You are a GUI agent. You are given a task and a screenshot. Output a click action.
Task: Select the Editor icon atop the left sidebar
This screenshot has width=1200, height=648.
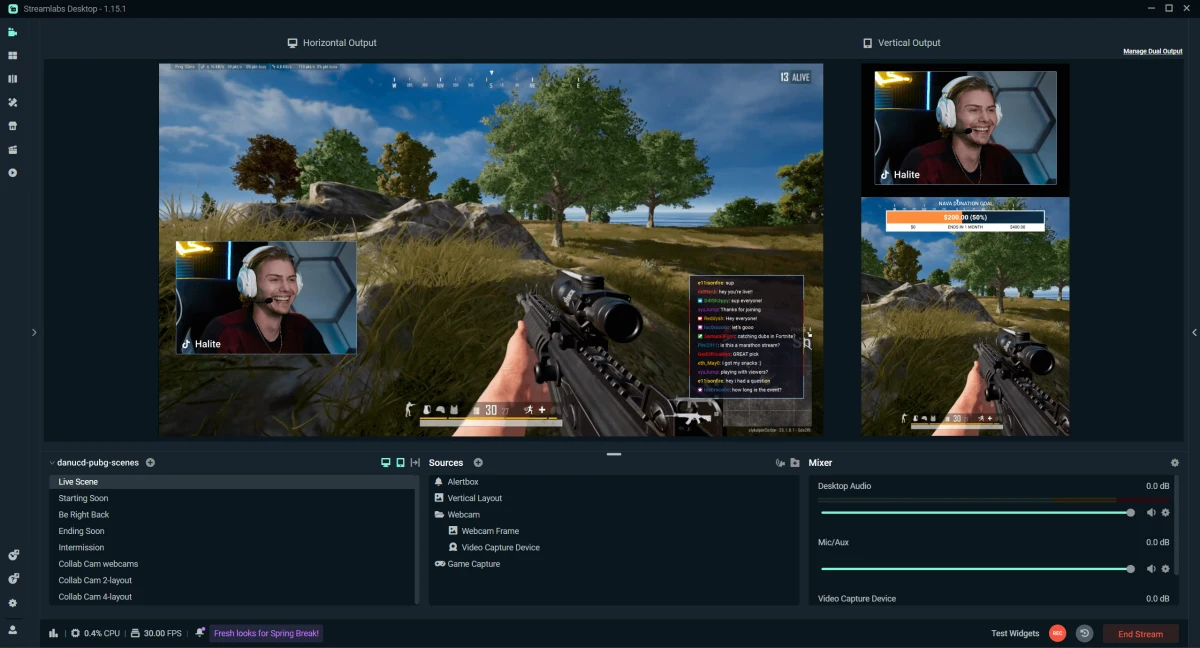(x=14, y=32)
